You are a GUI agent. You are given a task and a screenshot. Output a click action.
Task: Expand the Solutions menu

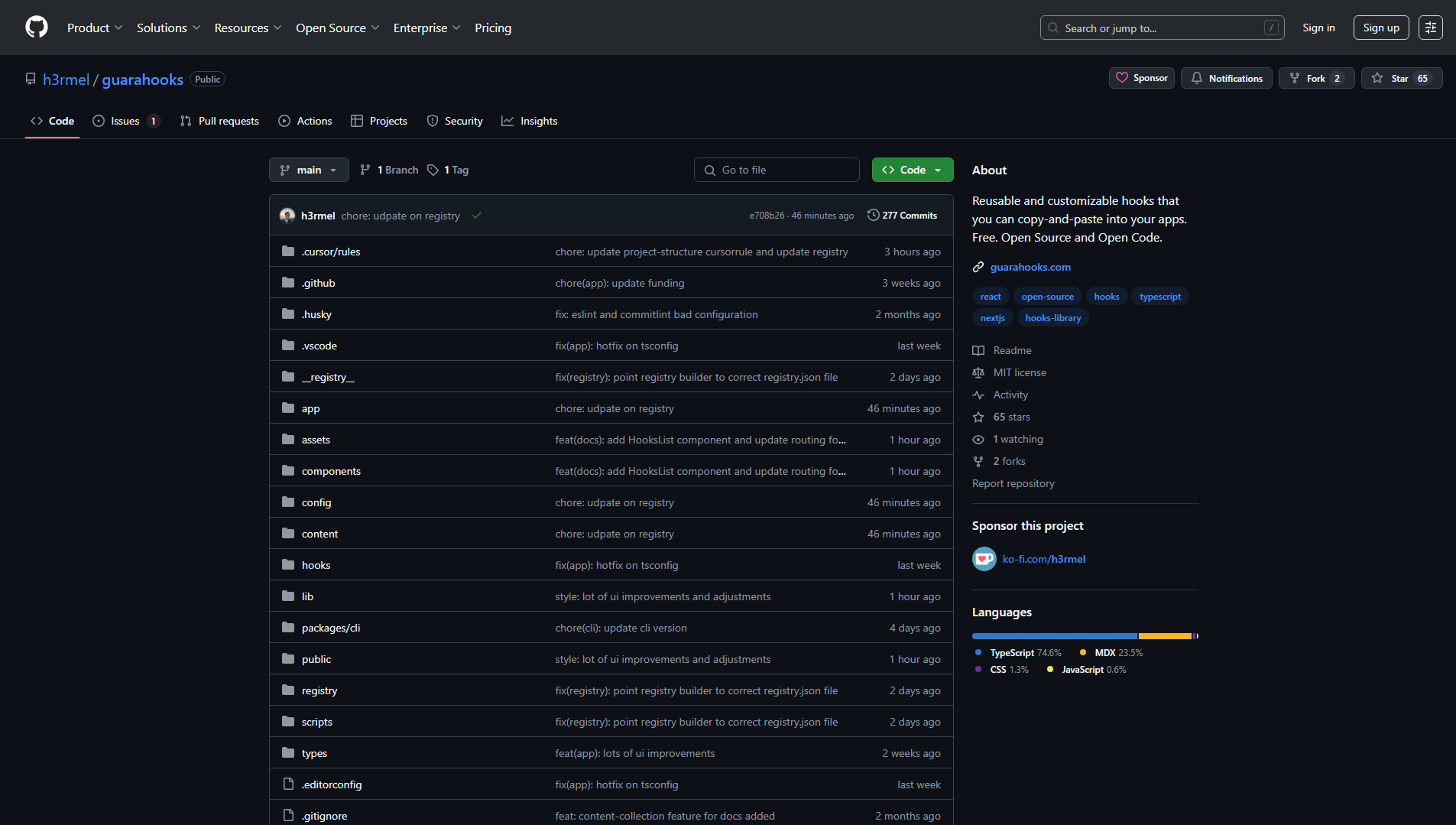pos(169,28)
